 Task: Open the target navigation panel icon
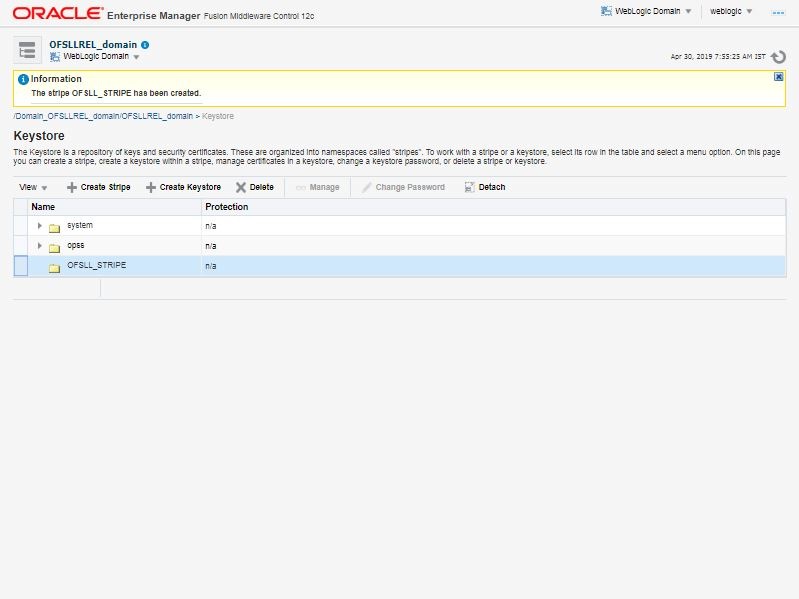(27, 50)
